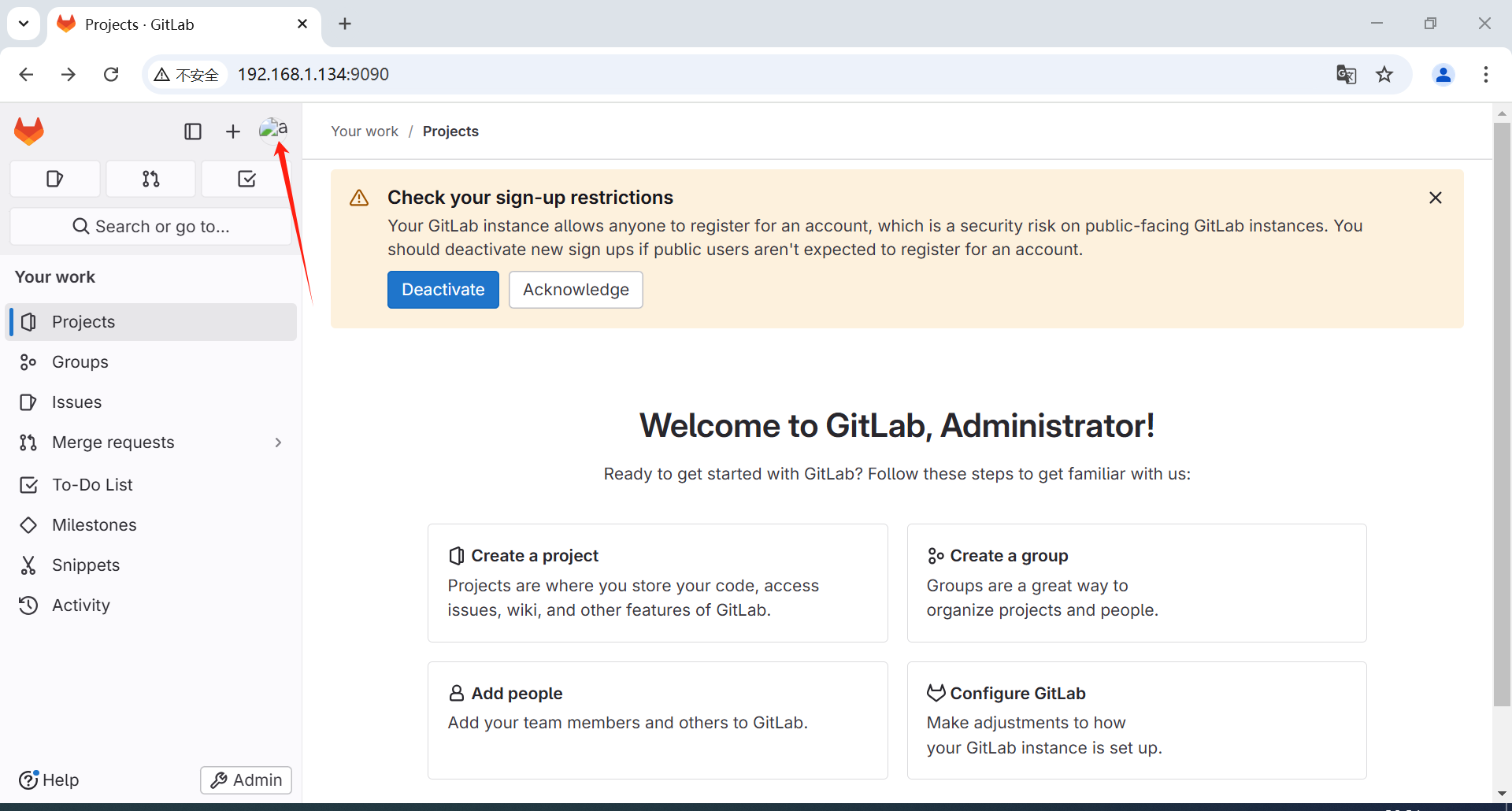Click the Create a group icon

[936, 556]
